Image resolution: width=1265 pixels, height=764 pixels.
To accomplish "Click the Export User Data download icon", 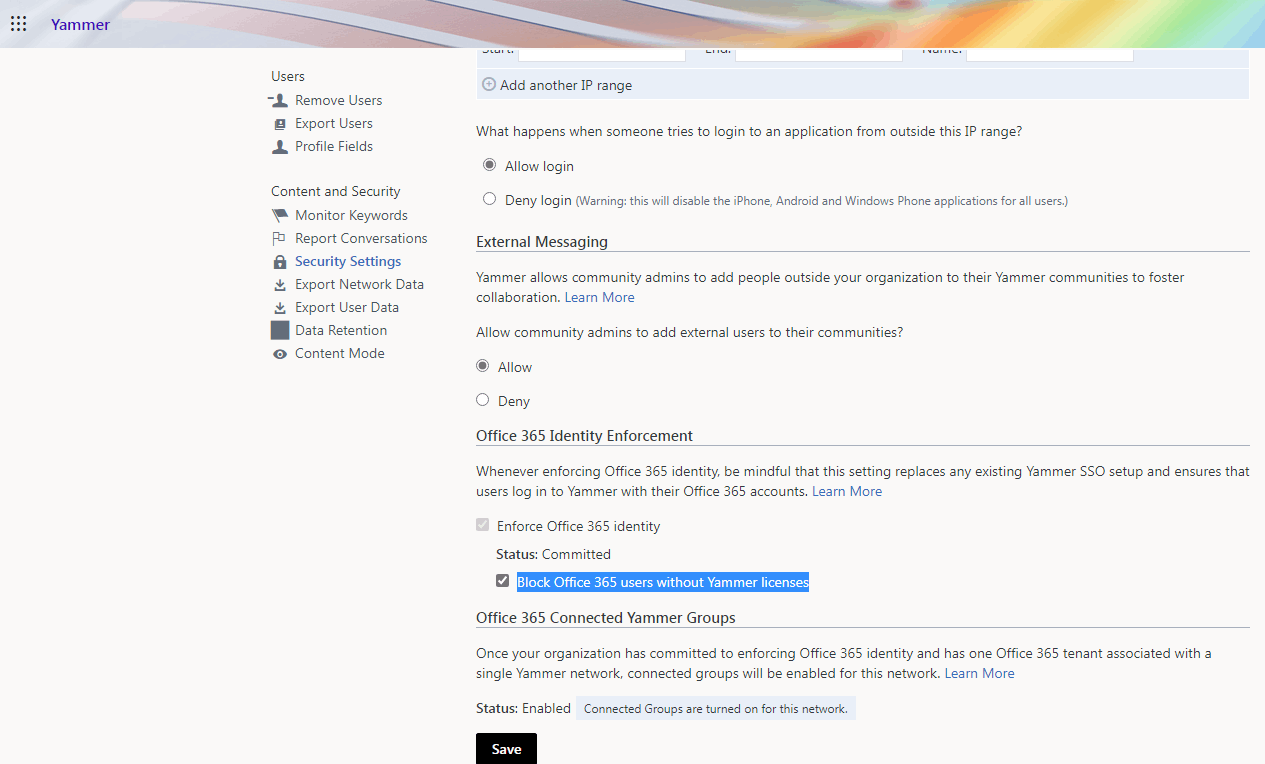I will click(x=280, y=308).
